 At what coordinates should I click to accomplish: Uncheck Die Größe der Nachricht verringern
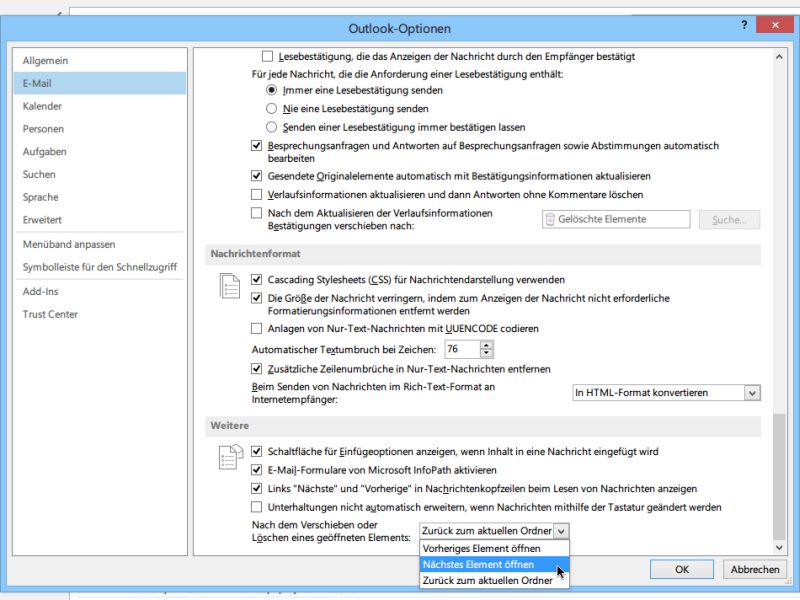pyautogui.click(x=257, y=298)
